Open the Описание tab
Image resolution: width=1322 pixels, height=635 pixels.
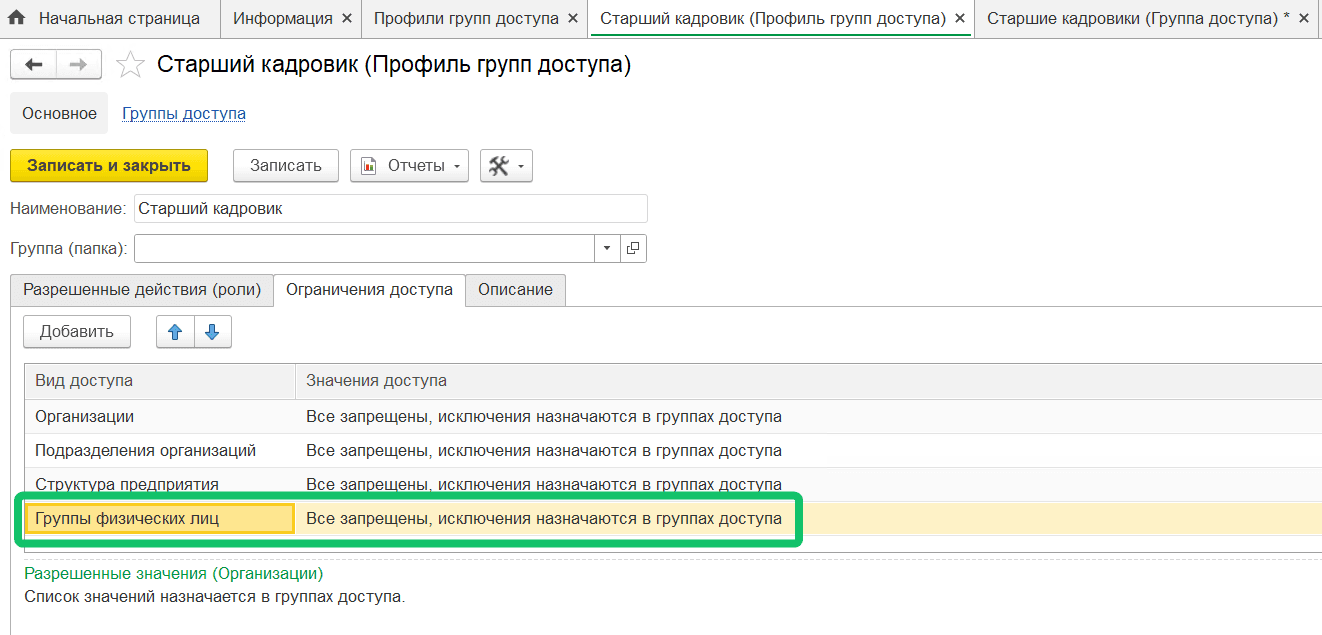tap(515, 290)
